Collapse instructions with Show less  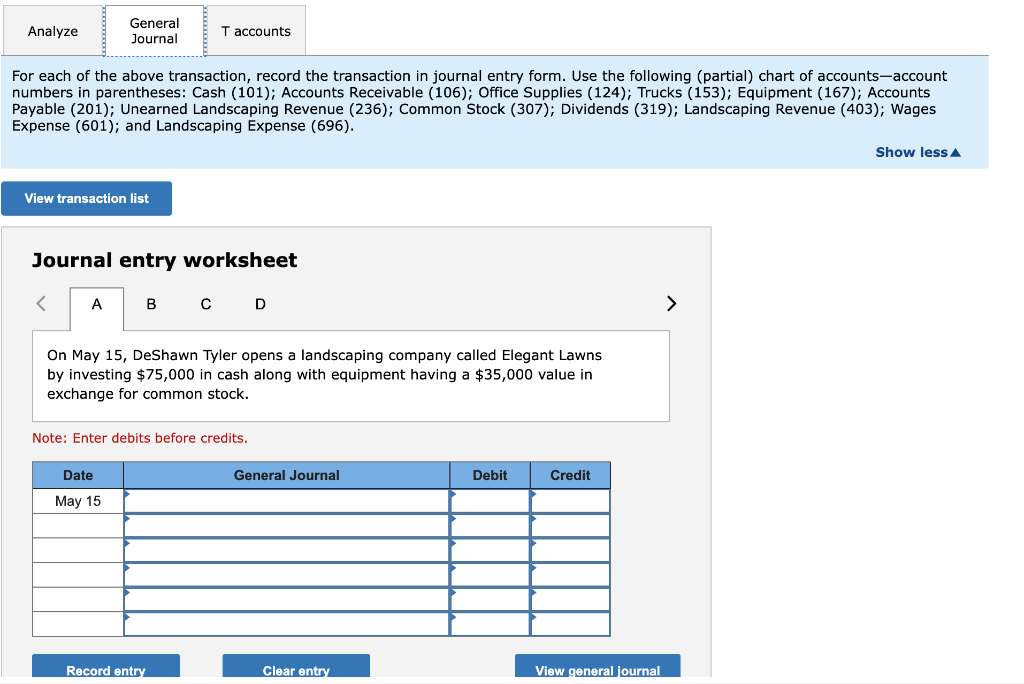918,152
